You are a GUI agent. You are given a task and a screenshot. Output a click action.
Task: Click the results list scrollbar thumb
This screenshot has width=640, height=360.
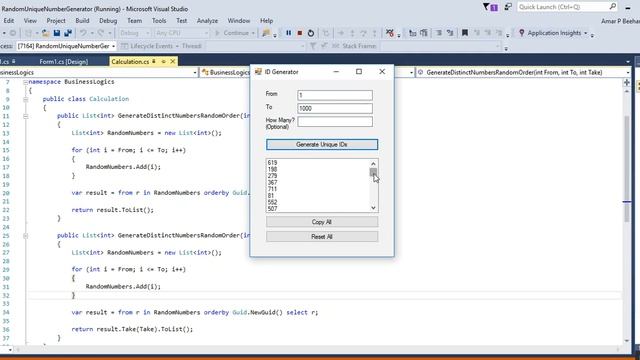(x=373, y=172)
